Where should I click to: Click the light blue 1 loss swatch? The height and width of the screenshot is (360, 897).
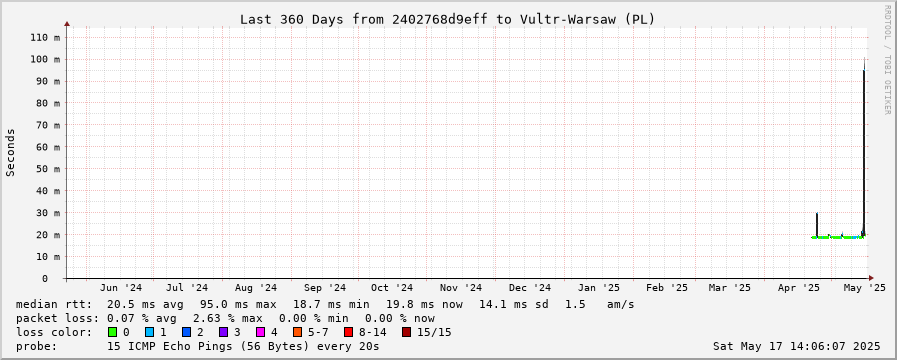pyautogui.click(x=149, y=332)
